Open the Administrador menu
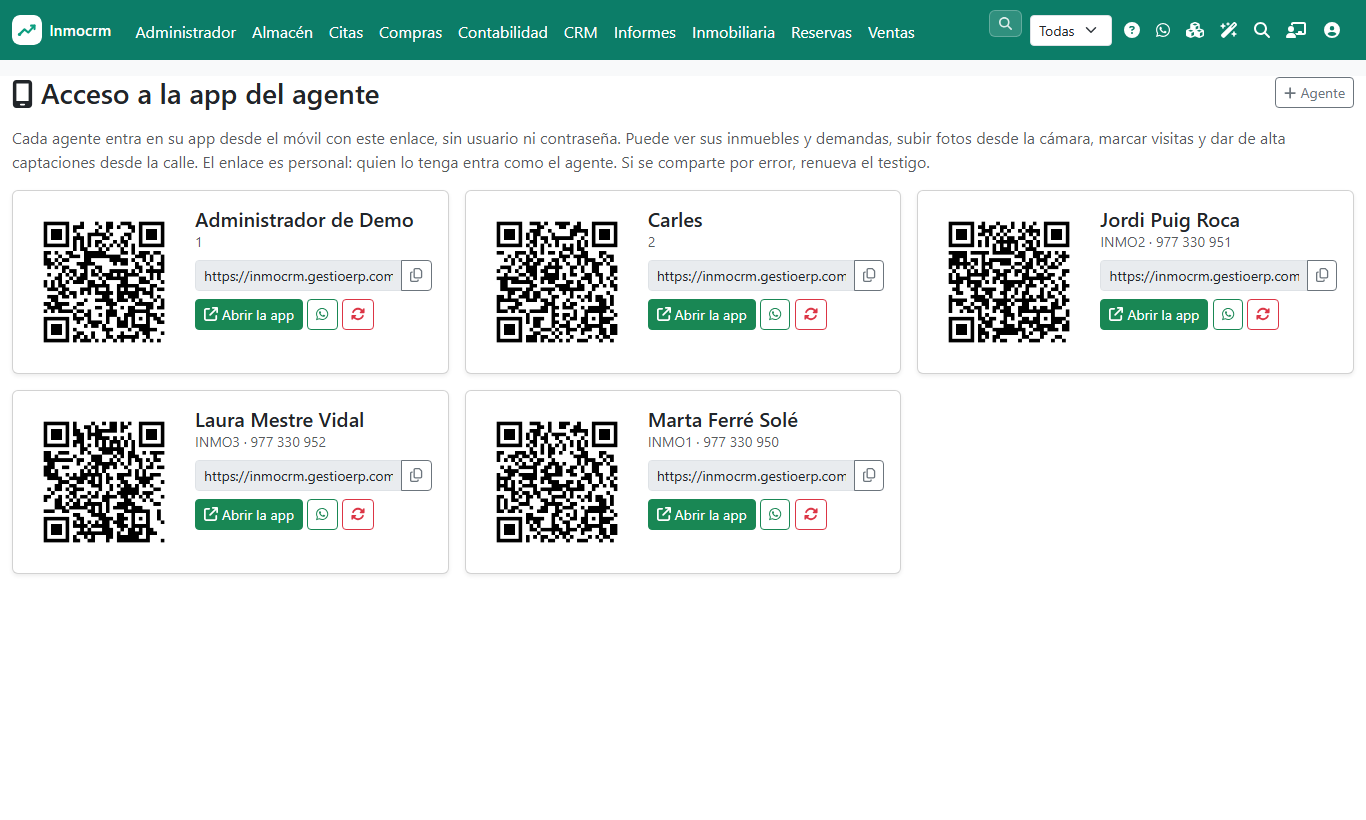The height and width of the screenshot is (820, 1366). 186,32
